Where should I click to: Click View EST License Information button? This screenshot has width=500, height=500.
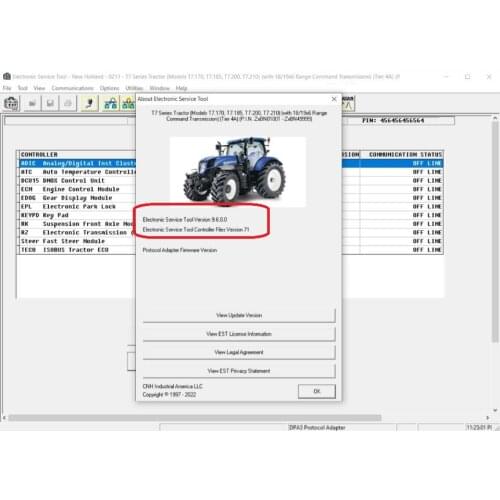[x=239, y=334]
